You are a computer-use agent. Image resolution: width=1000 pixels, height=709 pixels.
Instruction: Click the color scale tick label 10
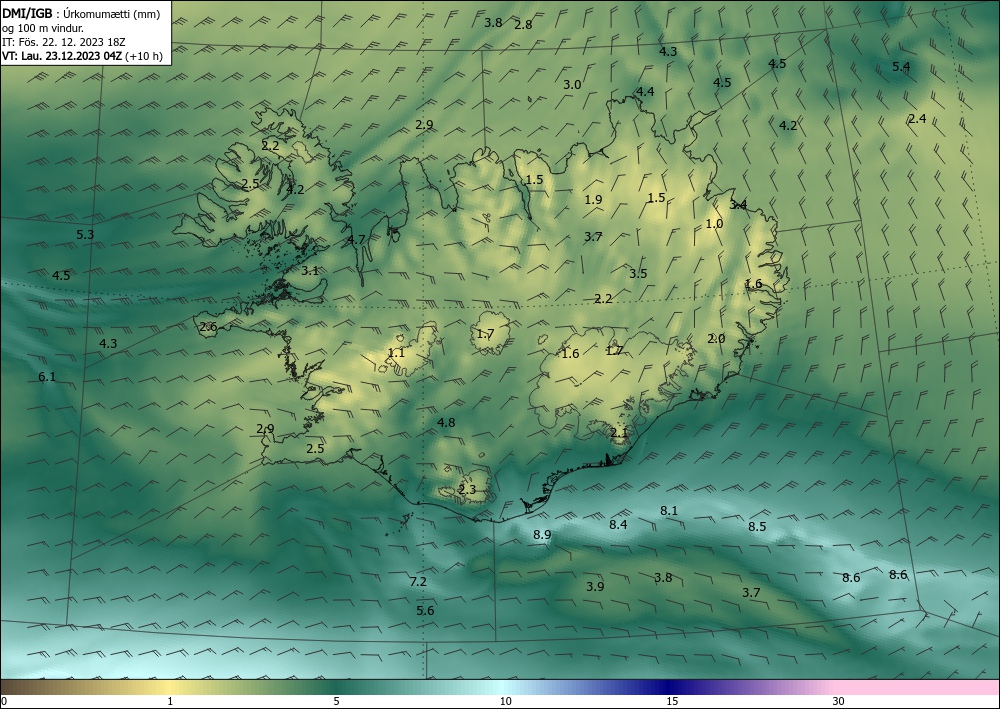click(x=506, y=701)
